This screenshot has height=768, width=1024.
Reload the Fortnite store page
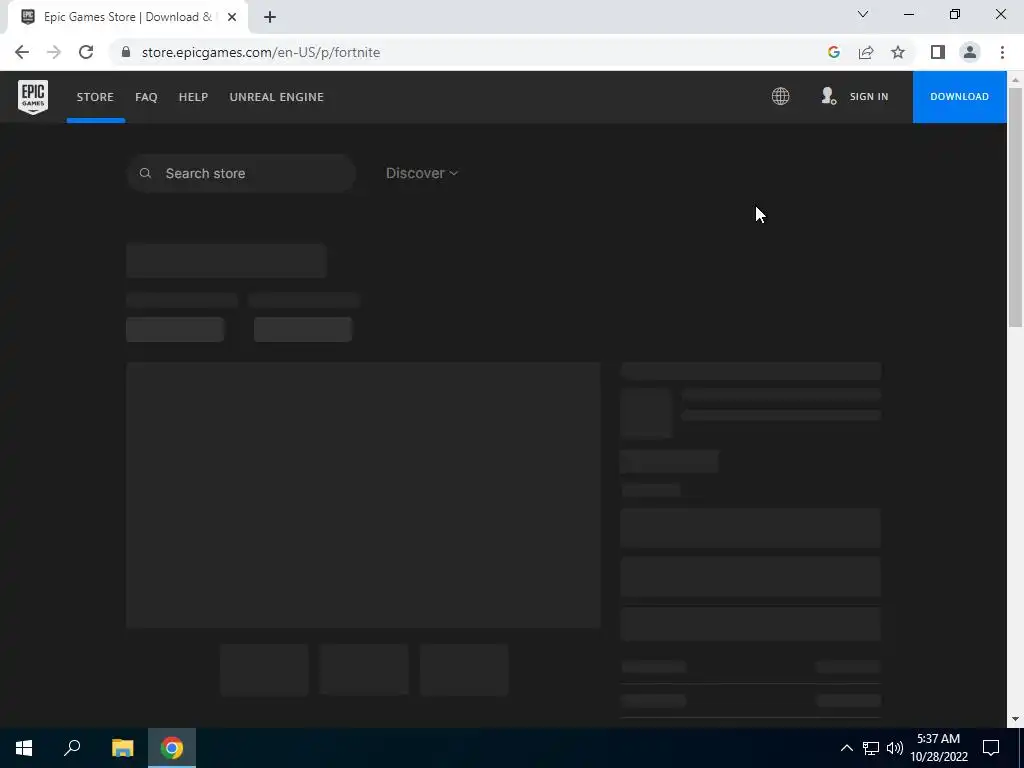pyautogui.click(x=86, y=52)
